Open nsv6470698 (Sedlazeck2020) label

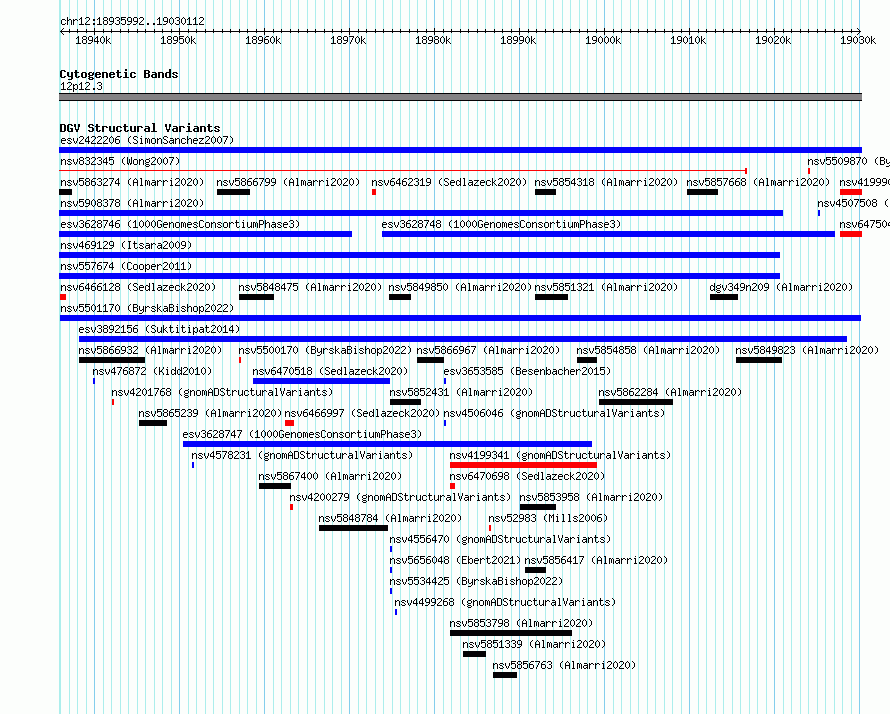point(527,476)
